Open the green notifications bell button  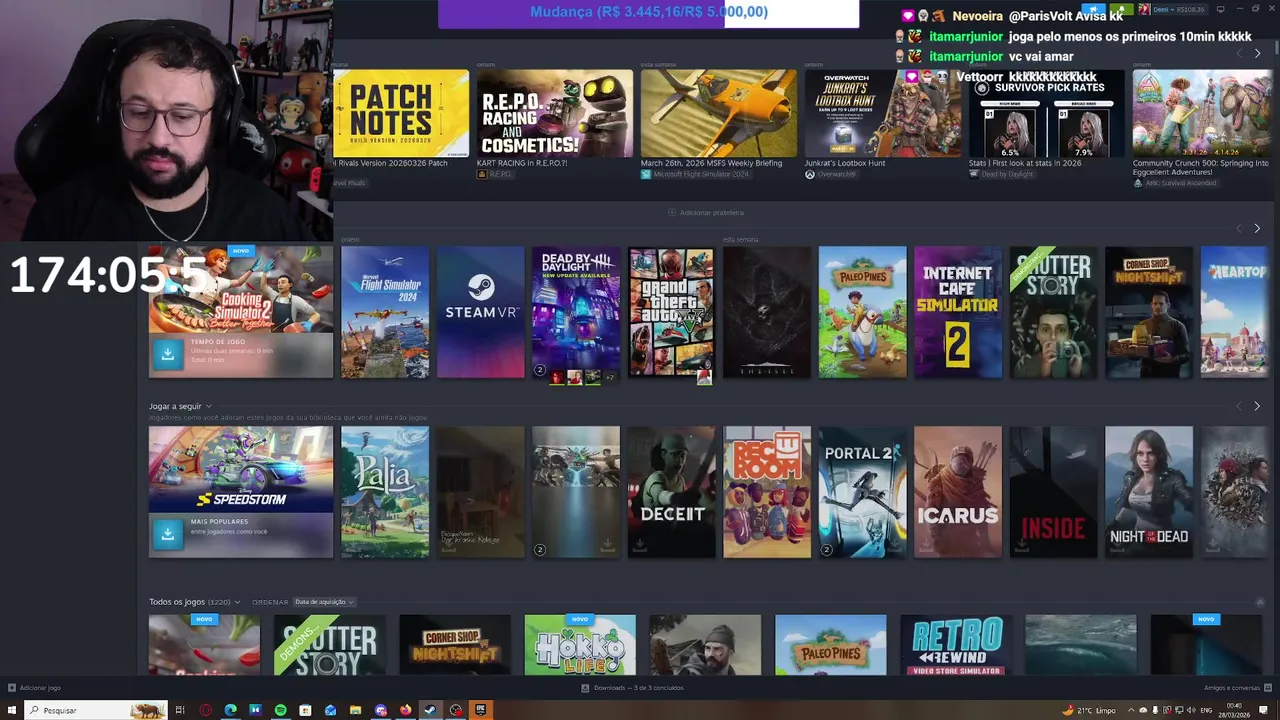[x=1122, y=9]
